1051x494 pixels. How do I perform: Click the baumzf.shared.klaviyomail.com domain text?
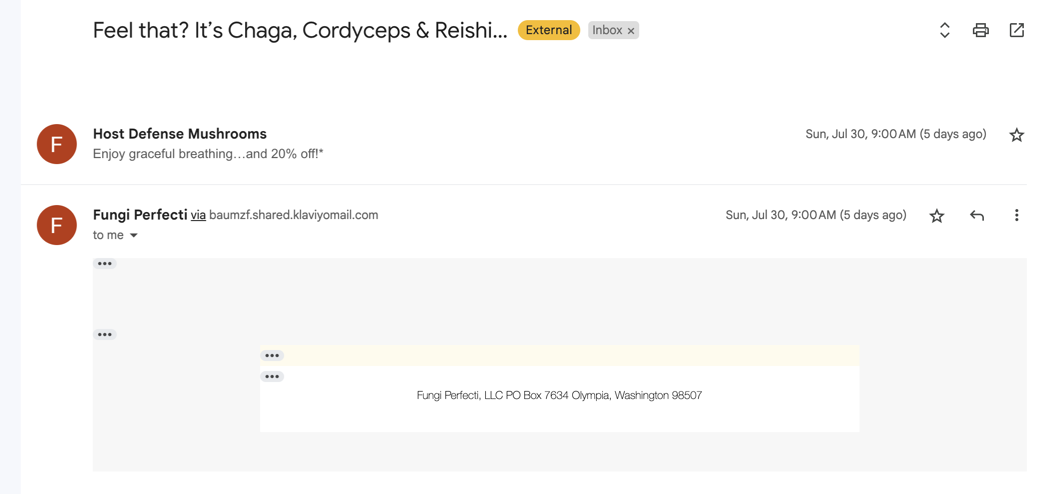click(x=294, y=215)
